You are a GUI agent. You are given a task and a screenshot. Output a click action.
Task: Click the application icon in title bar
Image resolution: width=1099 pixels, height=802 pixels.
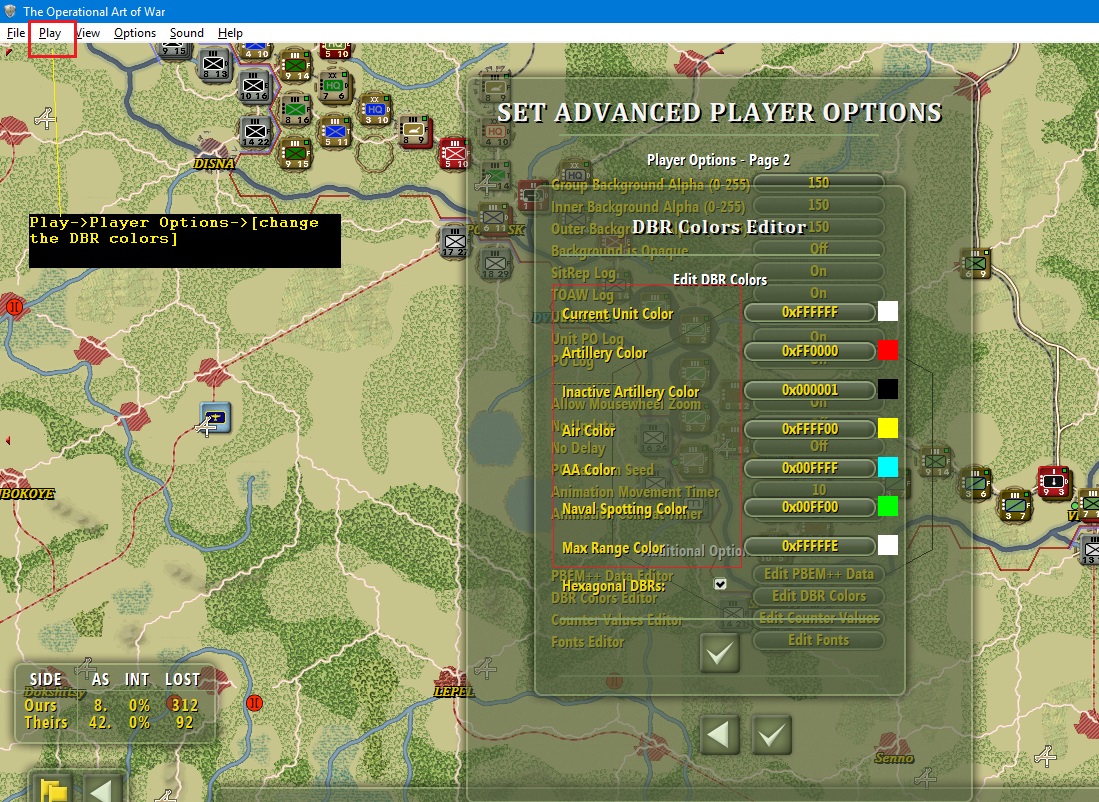pyautogui.click(x=10, y=11)
